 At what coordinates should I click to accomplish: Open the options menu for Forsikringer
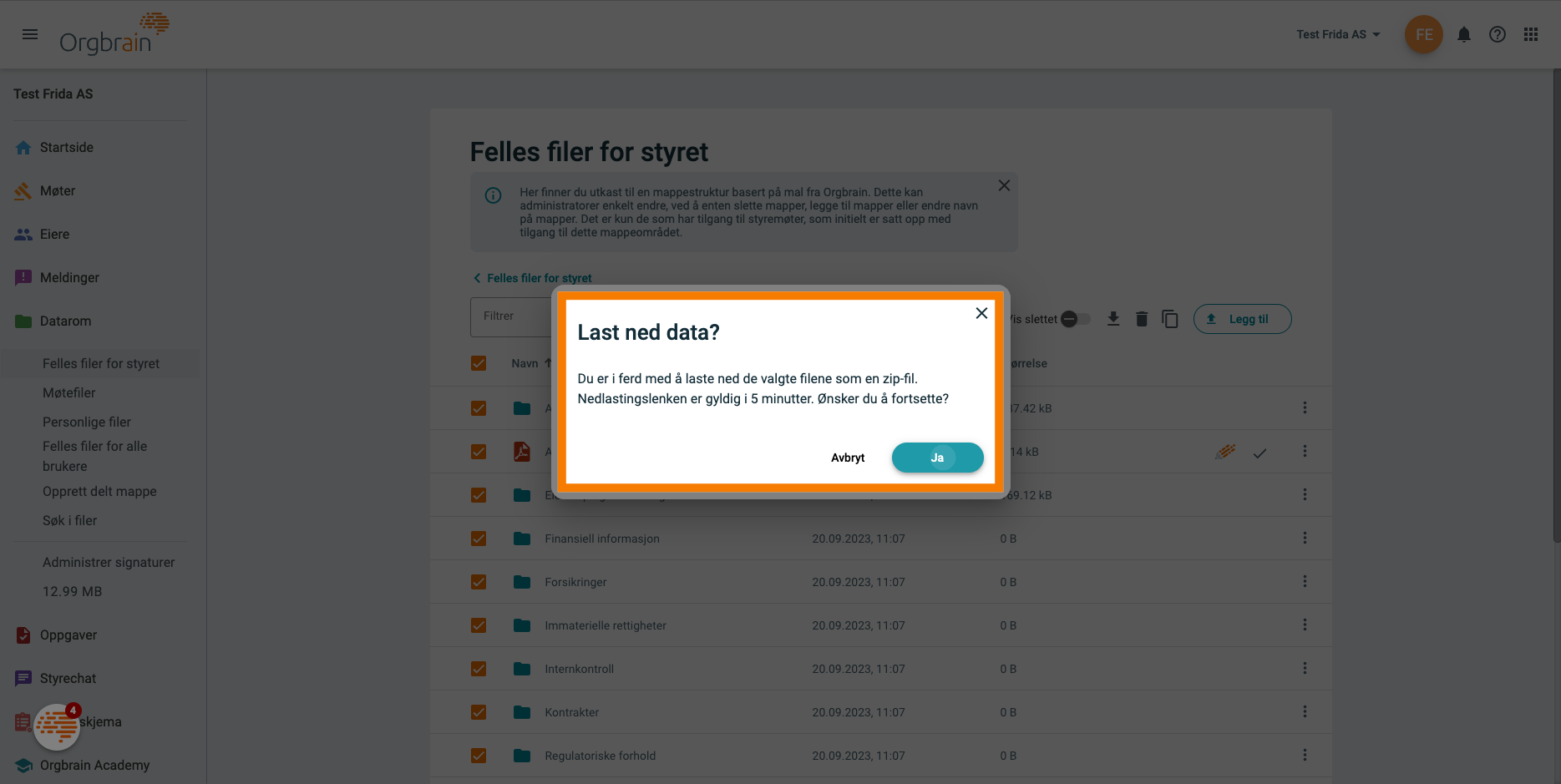point(1305,582)
